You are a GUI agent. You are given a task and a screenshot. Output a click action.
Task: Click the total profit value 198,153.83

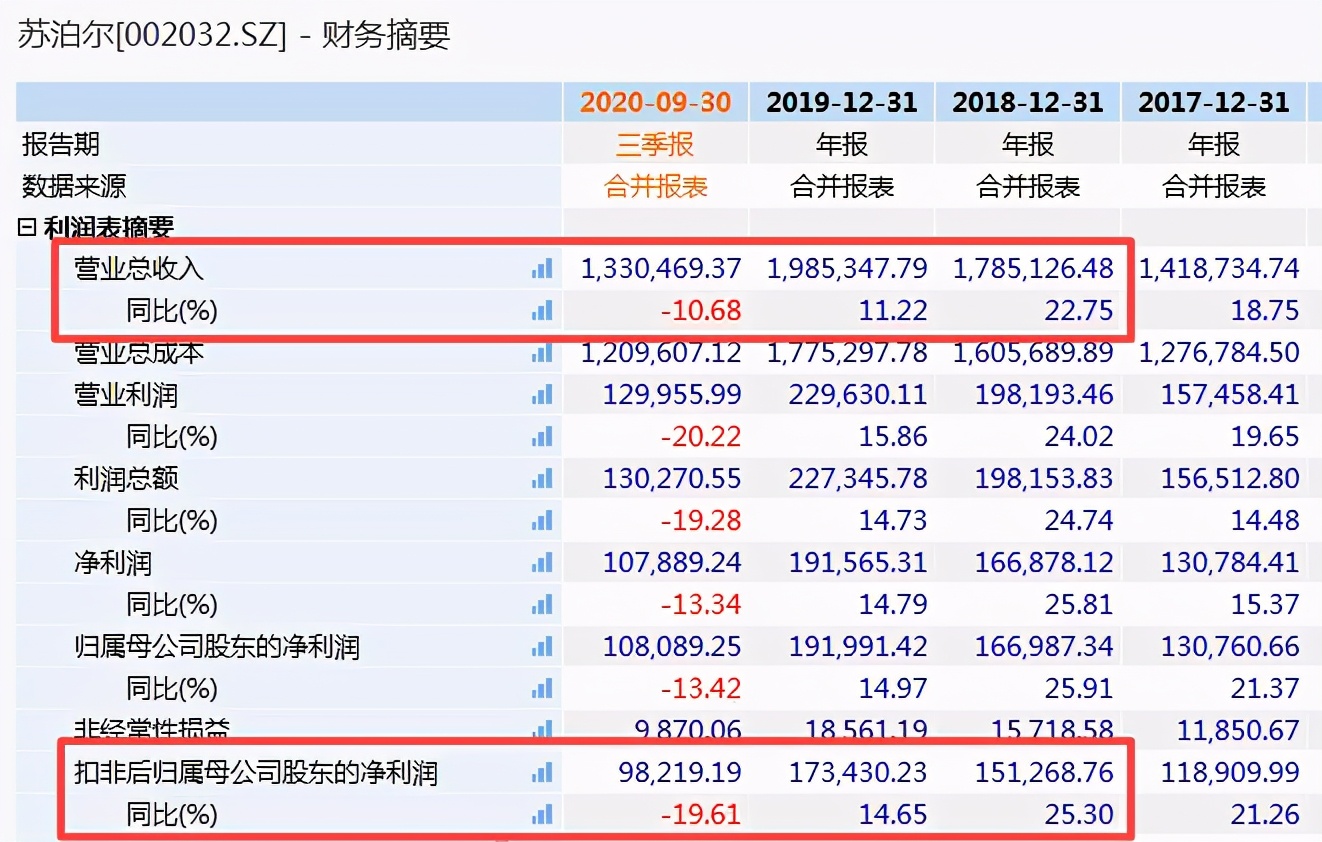click(x=1044, y=479)
